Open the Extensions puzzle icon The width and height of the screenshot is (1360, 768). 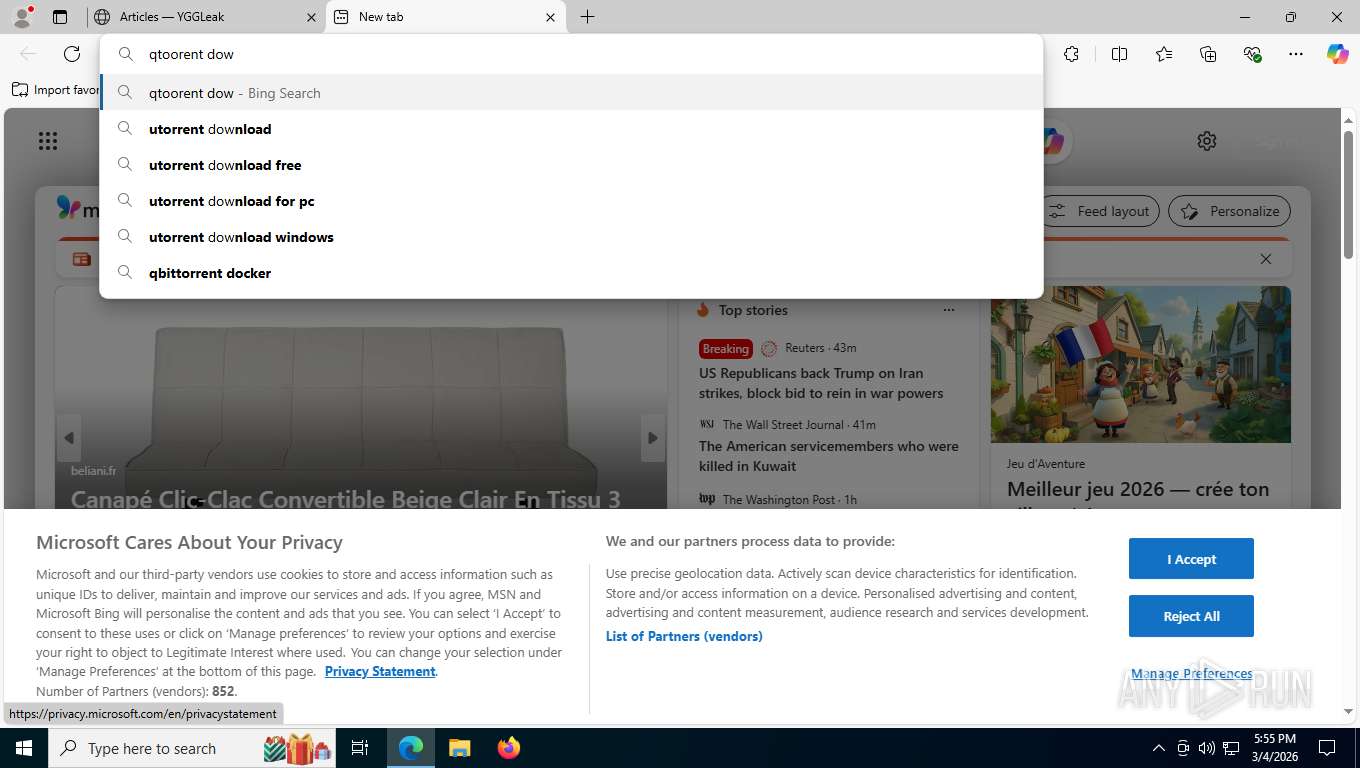1071,54
